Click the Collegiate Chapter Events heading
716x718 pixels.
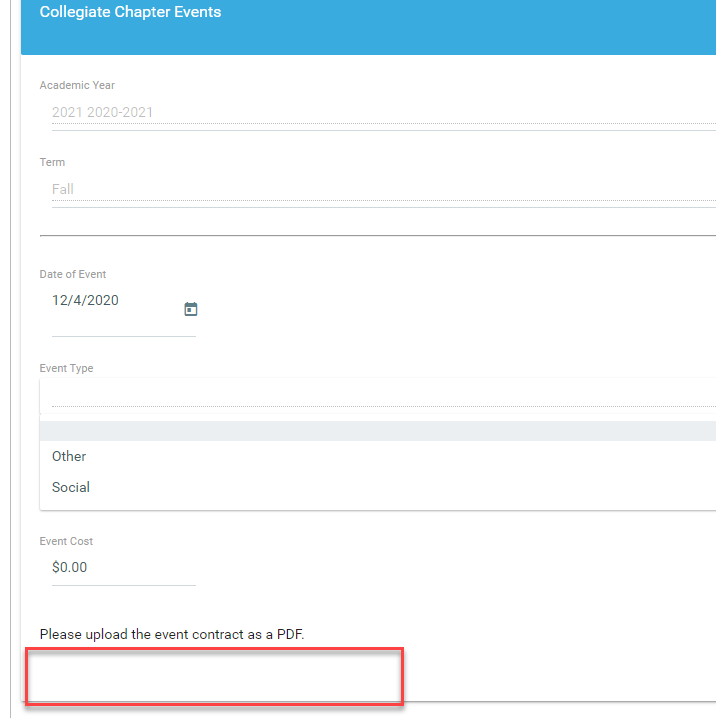(x=130, y=13)
